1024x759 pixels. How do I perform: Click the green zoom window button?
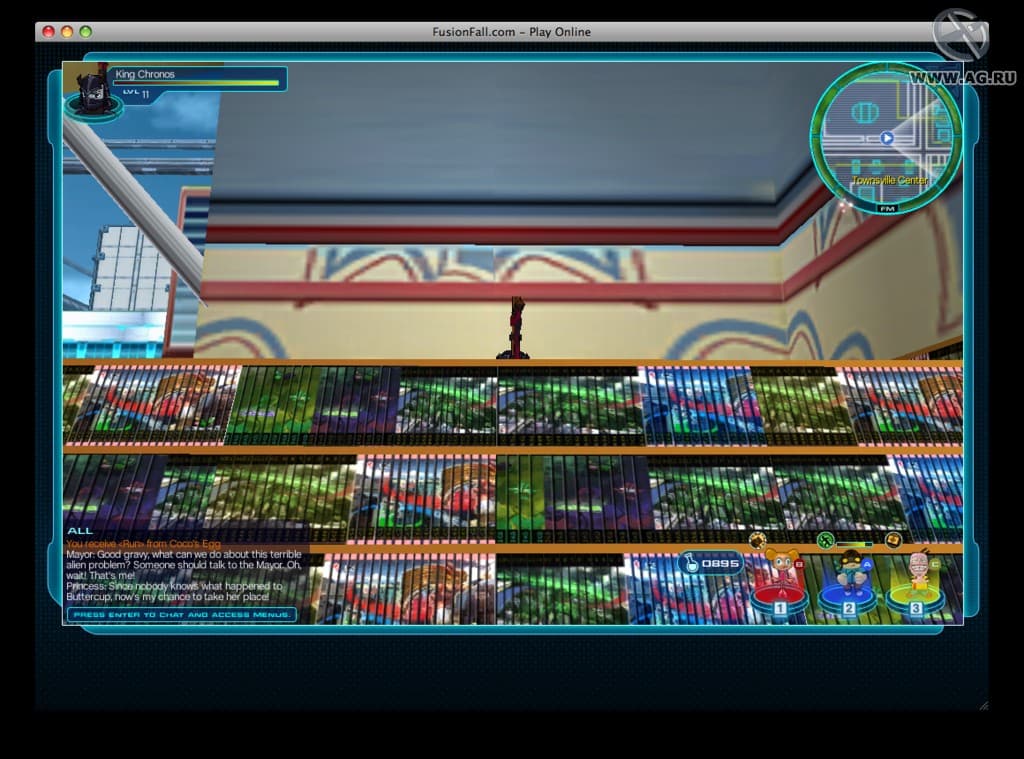[86, 31]
